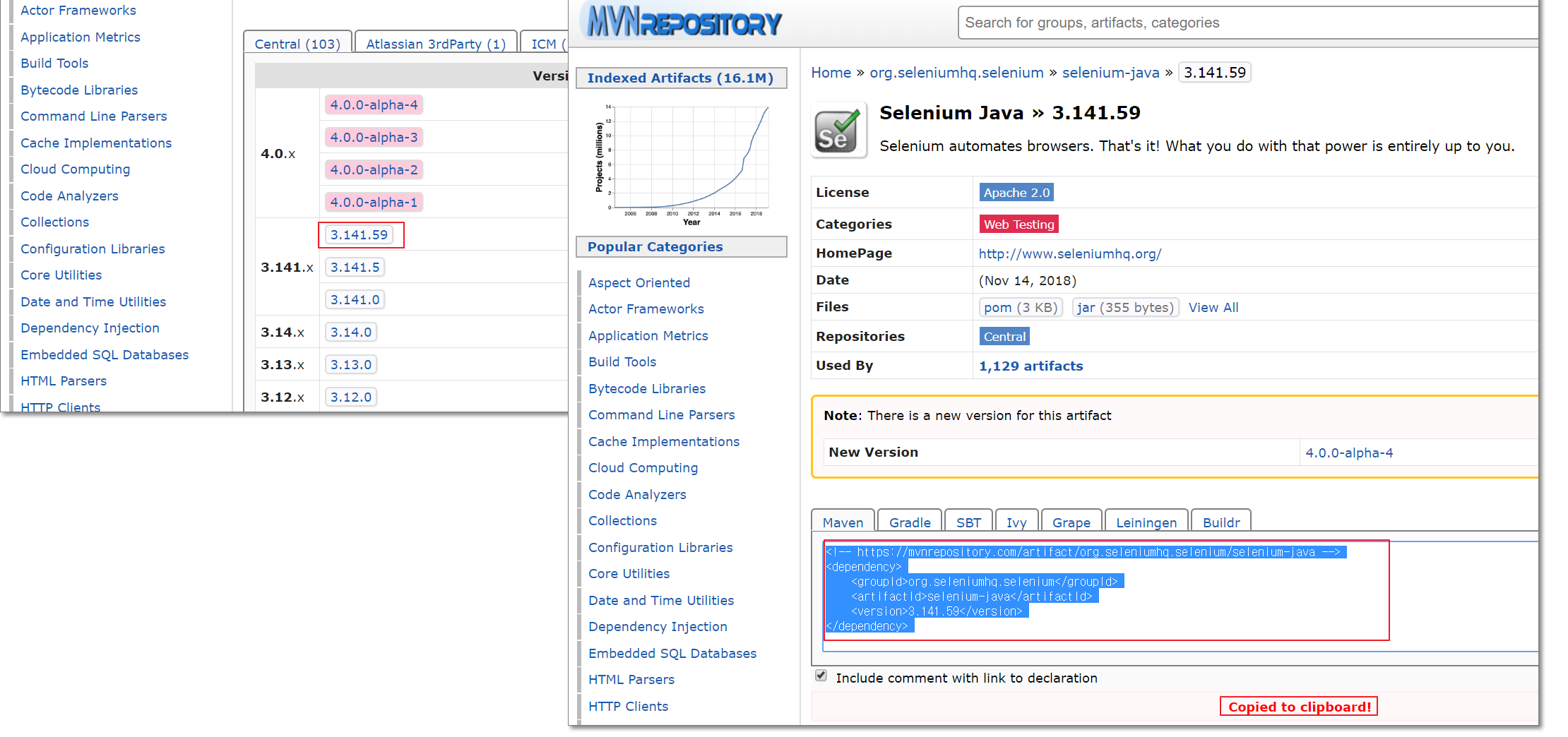Click inside the Maven dependency snippet box
Viewport: 1568px width, 737px height.
coord(1180,597)
